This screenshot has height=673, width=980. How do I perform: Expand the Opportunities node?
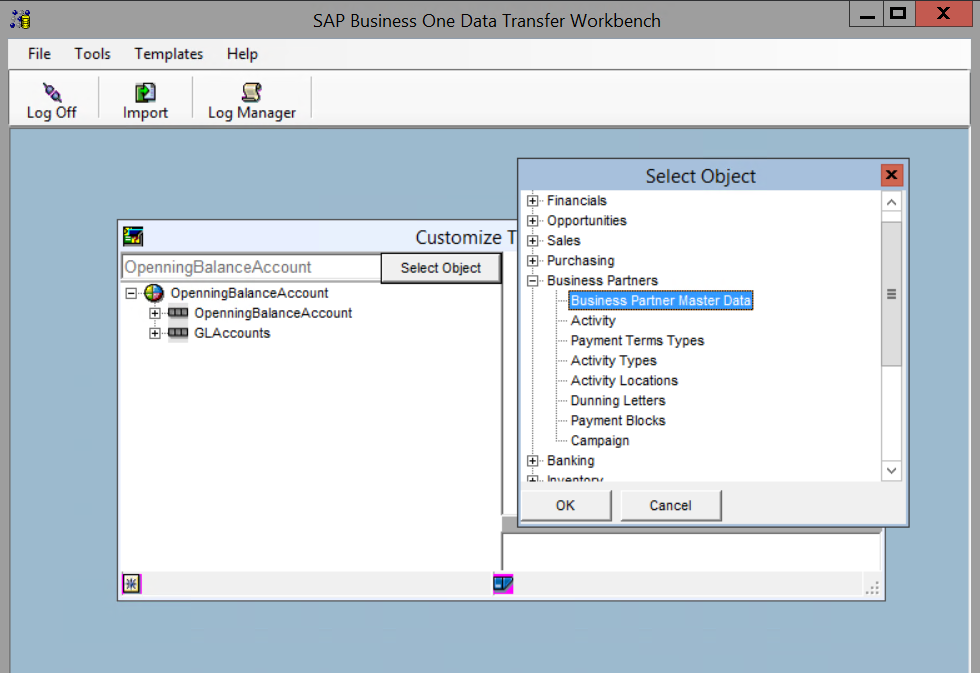(x=532, y=221)
